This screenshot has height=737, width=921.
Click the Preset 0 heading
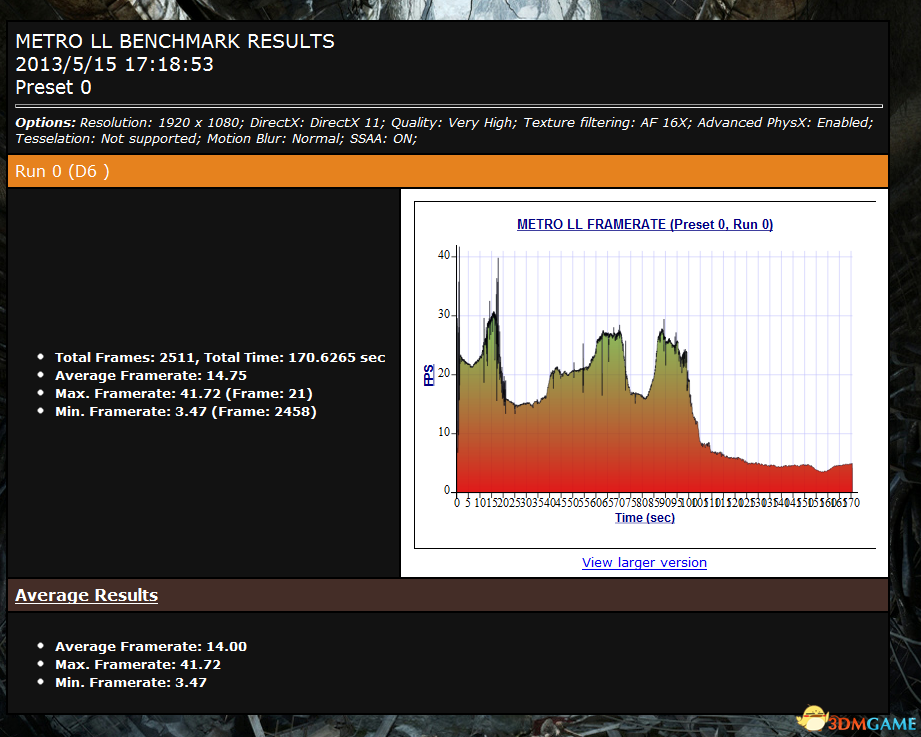pyautogui.click(x=53, y=87)
